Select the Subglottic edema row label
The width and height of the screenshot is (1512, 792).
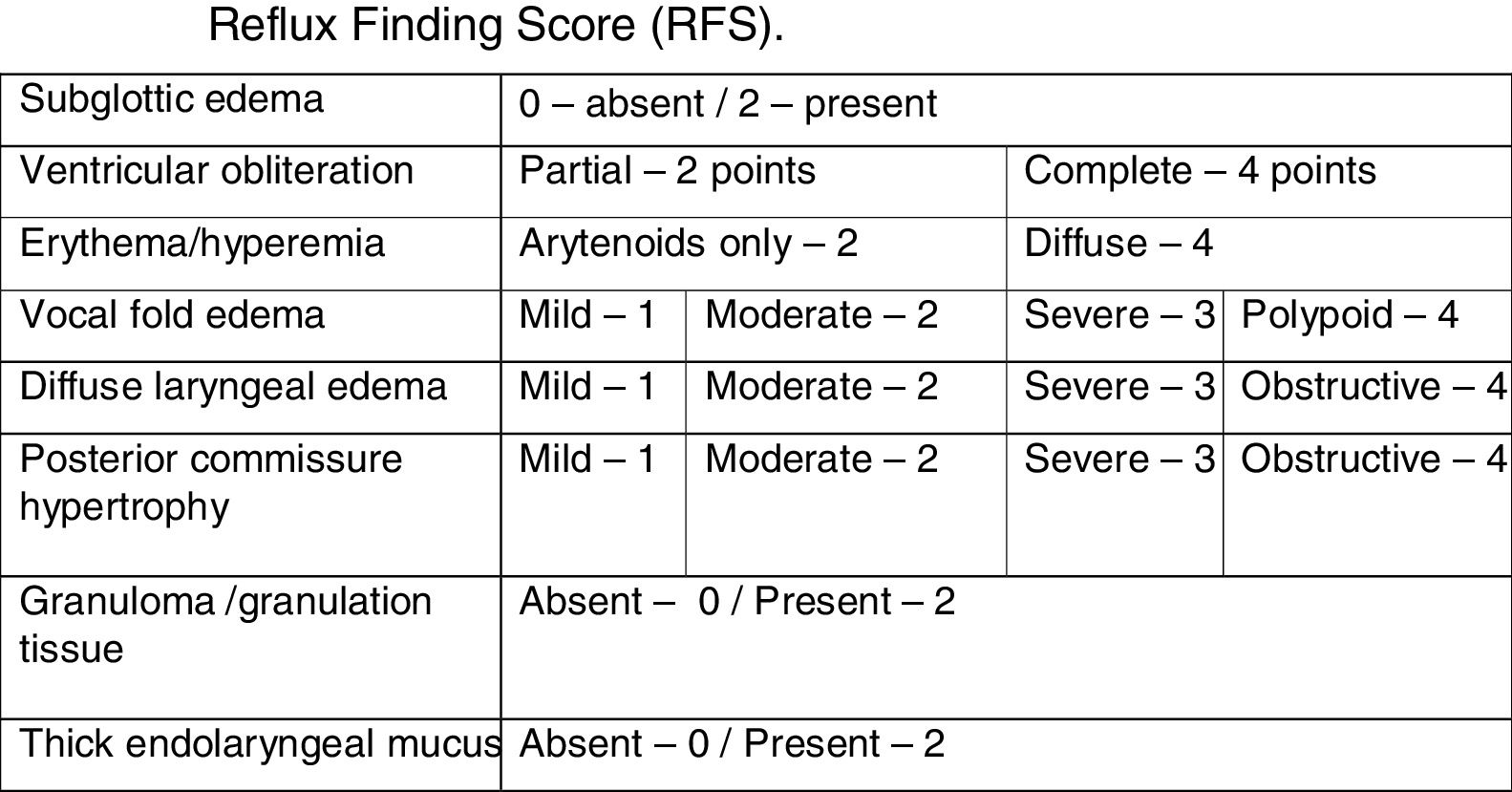click(x=172, y=100)
